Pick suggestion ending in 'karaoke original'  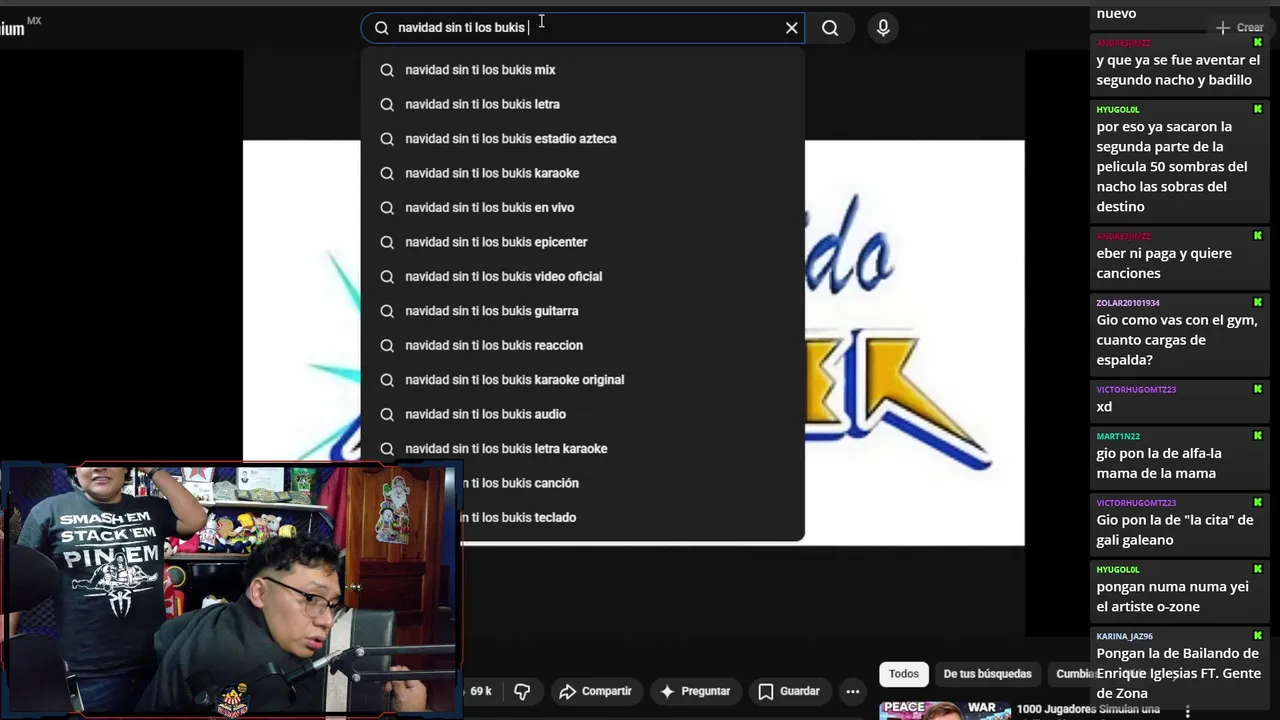coord(583,380)
